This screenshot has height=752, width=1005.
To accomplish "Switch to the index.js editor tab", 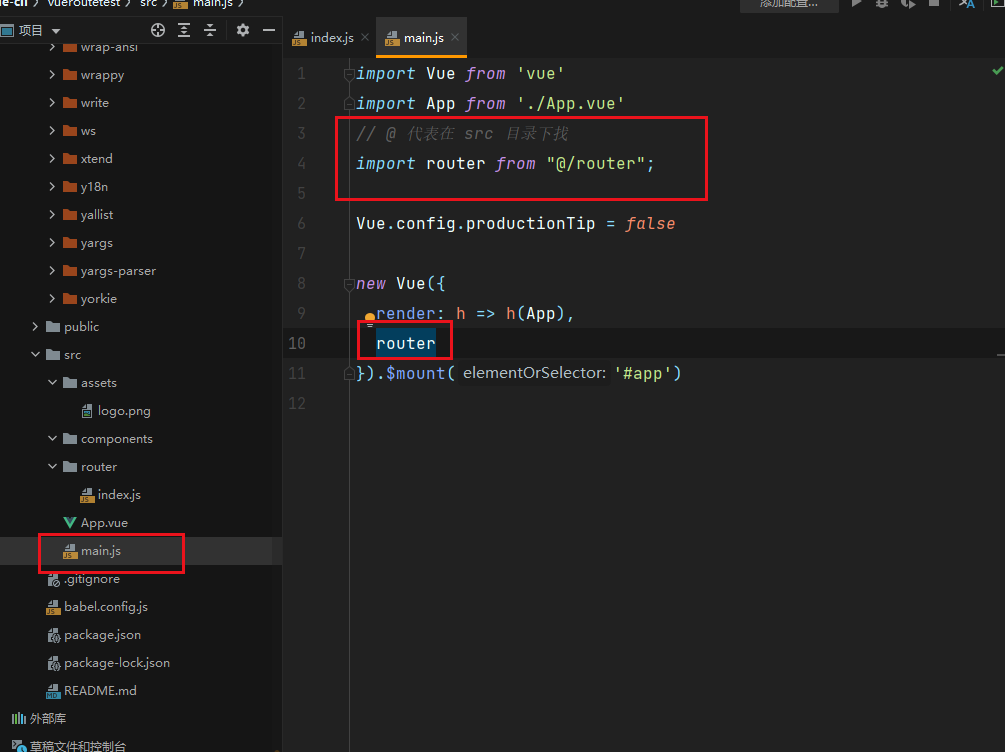I will [331, 38].
